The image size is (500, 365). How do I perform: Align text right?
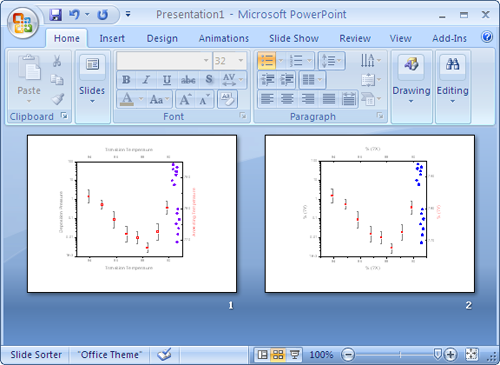307,99
